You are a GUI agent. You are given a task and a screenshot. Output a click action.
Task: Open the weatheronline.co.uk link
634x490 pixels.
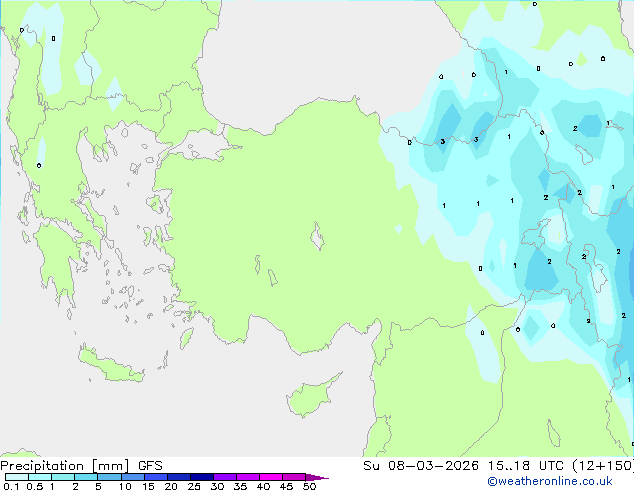tap(550, 481)
